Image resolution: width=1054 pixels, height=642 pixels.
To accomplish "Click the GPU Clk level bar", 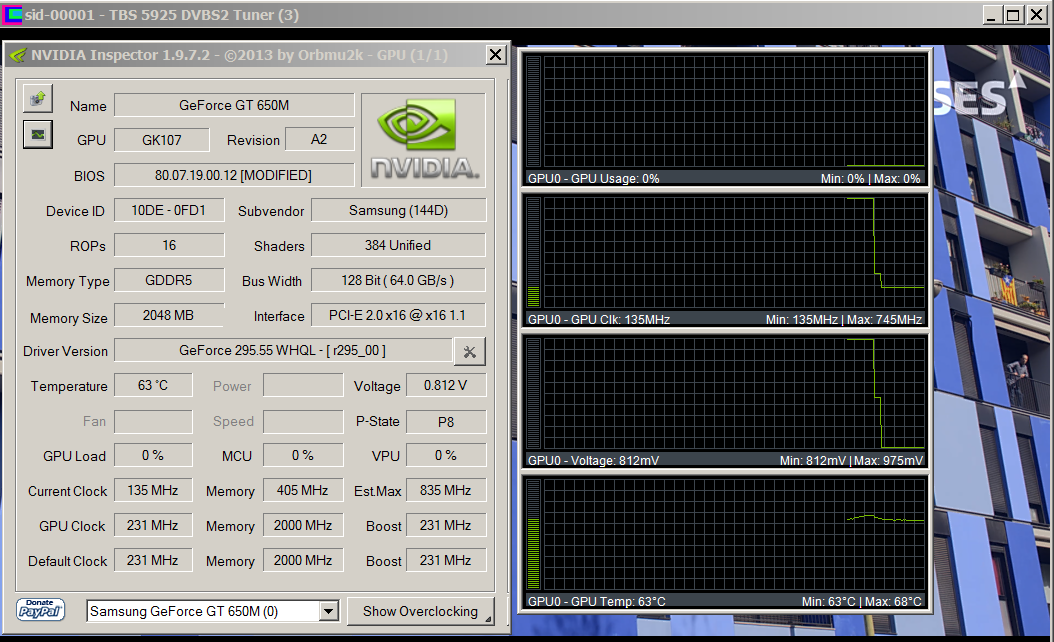I will click(x=534, y=253).
